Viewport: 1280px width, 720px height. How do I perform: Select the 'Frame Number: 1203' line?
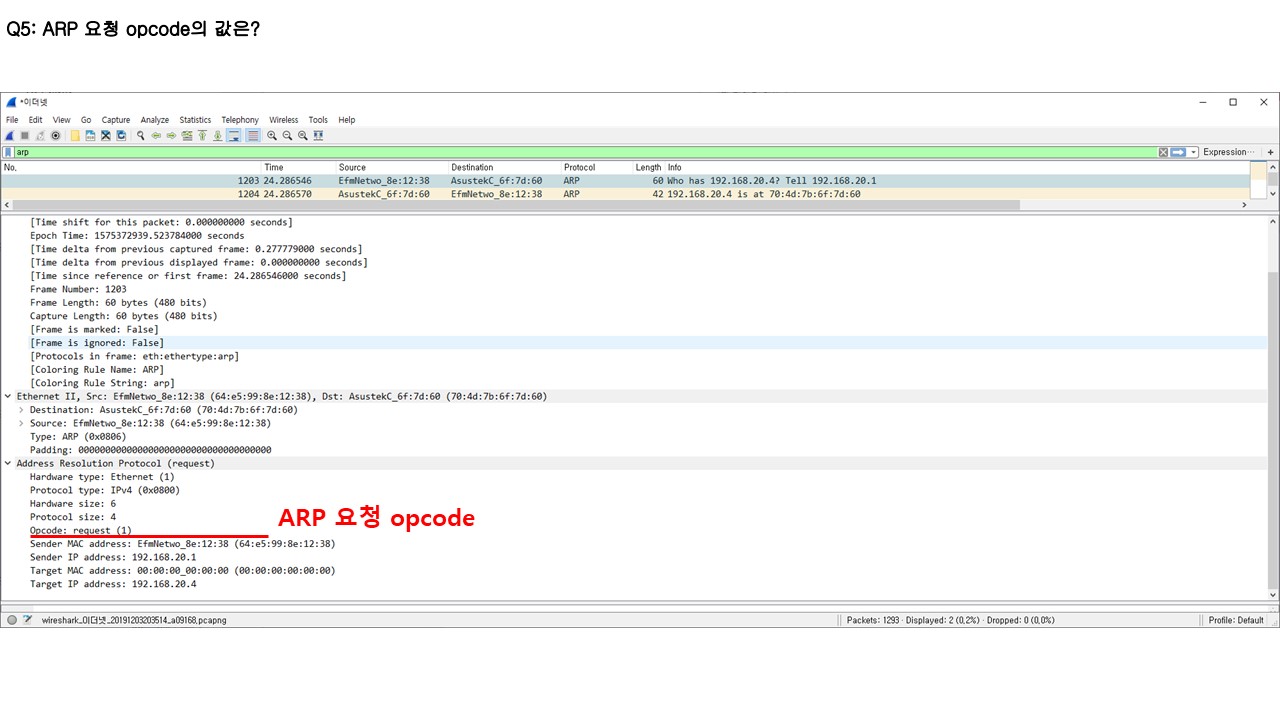pyautogui.click(x=78, y=289)
